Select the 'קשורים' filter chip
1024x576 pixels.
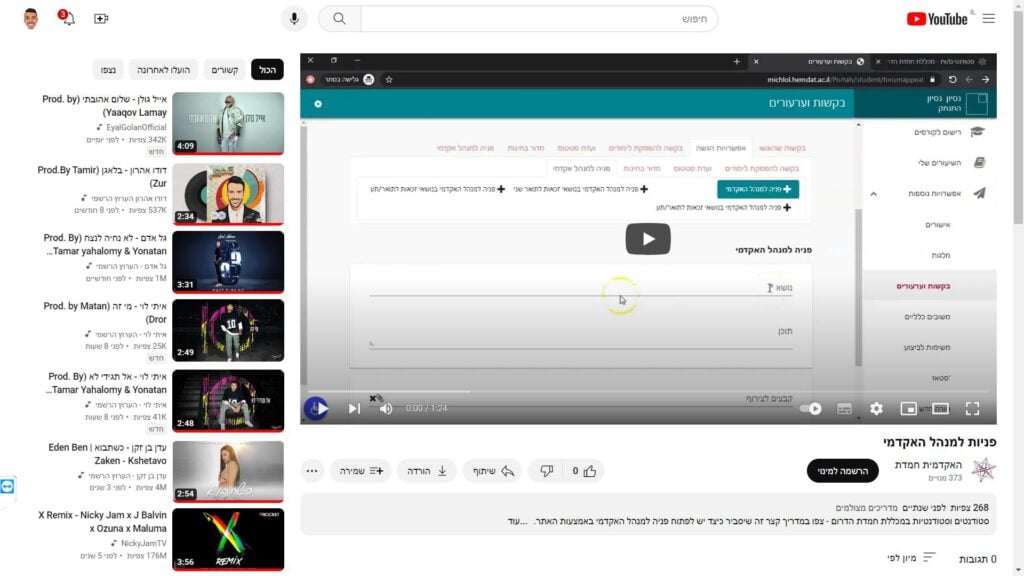225,69
